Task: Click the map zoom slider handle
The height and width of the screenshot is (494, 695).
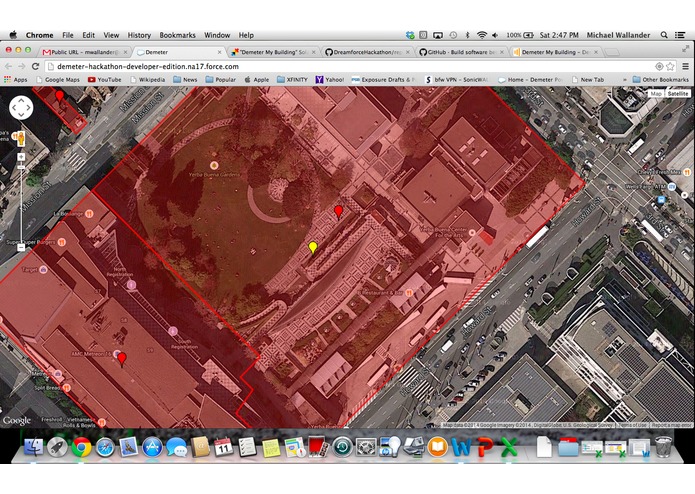Action: pos(21,167)
